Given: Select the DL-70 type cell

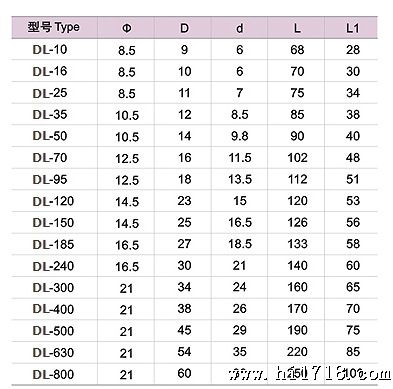Looking at the screenshot, I should (x=50, y=158).
